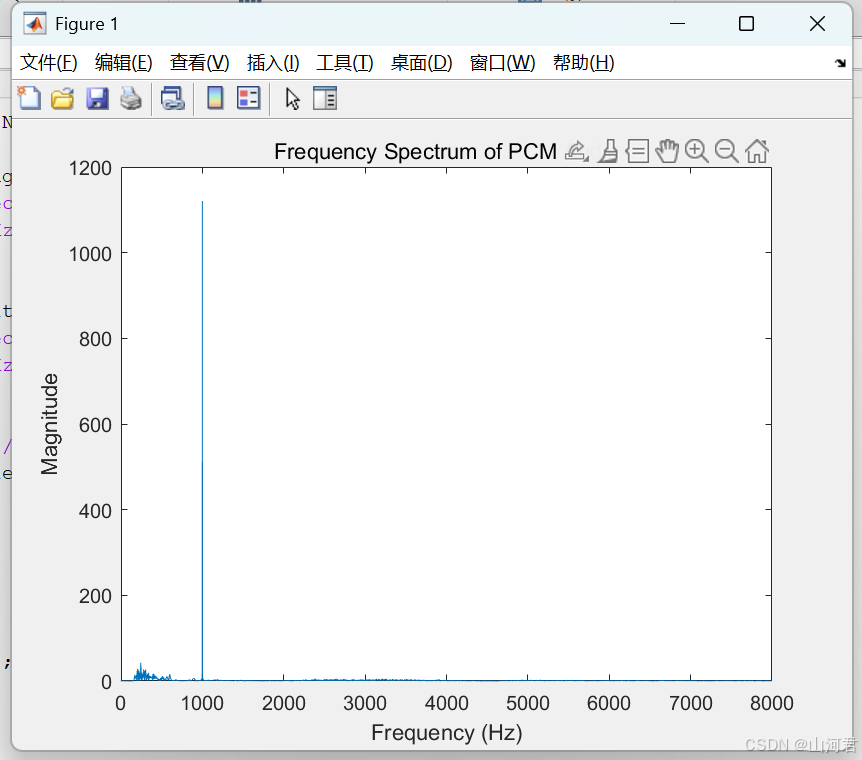This screenshot has height=760, width=862.
Task: Click the y-axis tick label 600
Action: coord(95,425)
